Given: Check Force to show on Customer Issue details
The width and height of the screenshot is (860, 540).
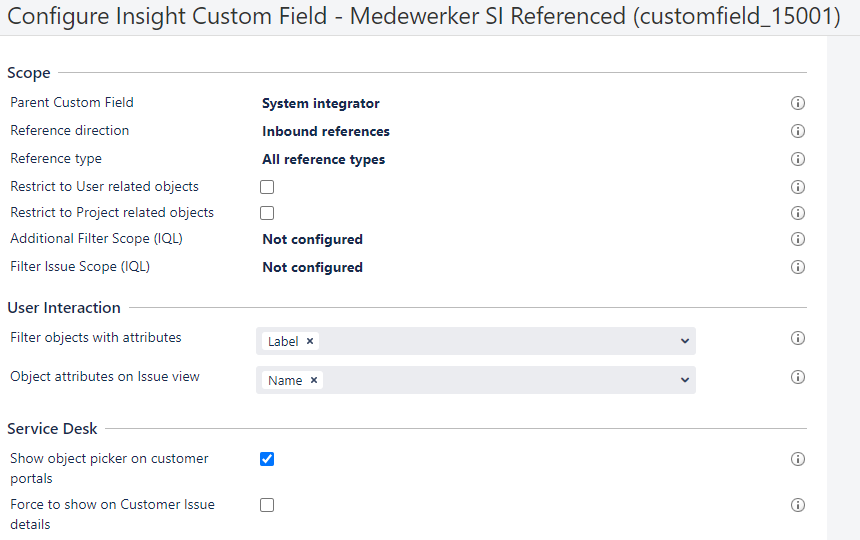Looking at the screenshot, I should (x=267, y=505).
